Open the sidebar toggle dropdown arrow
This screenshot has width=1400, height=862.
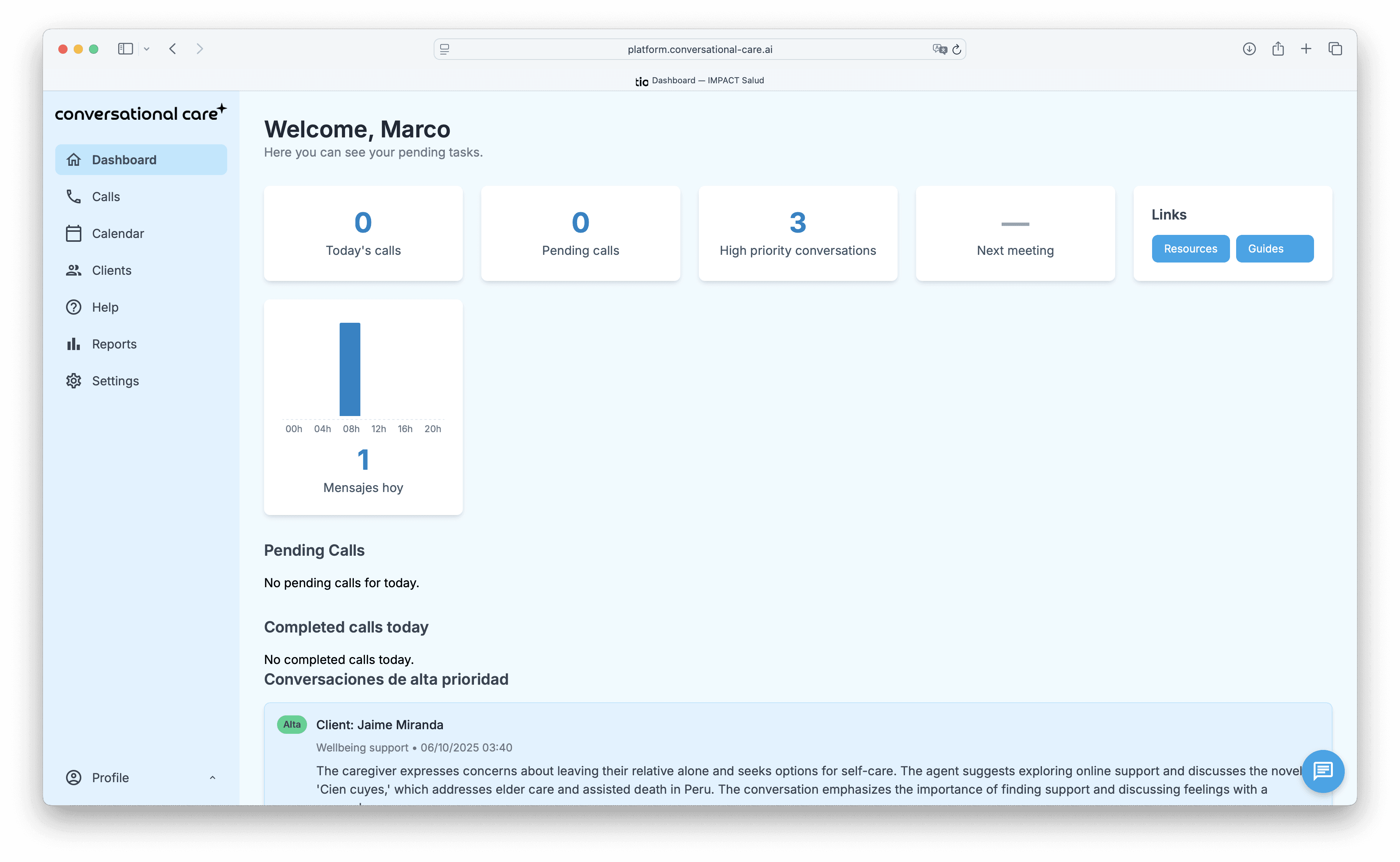(147, 49)
